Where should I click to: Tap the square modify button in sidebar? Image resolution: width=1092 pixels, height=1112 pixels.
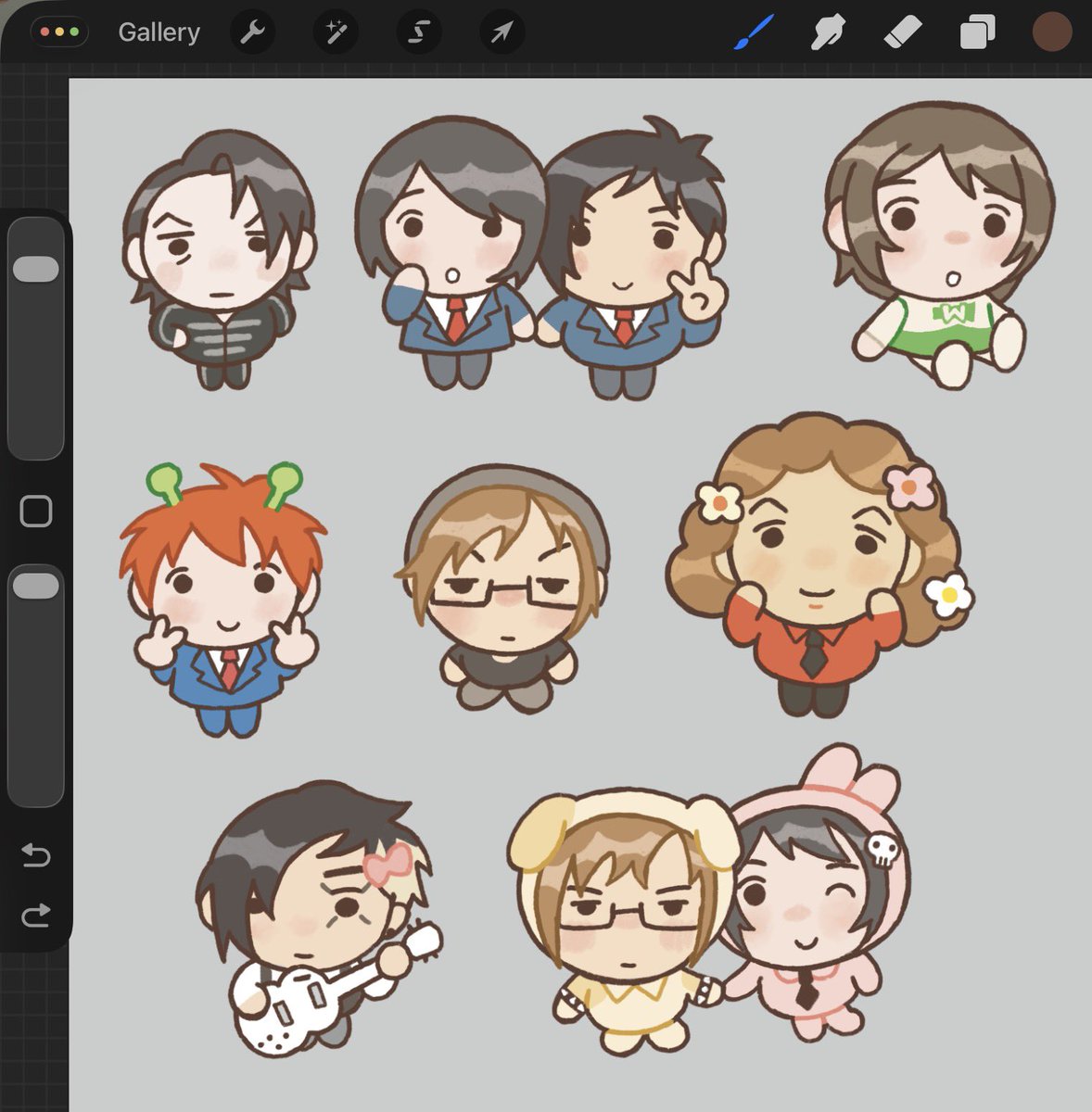point(36,511)
